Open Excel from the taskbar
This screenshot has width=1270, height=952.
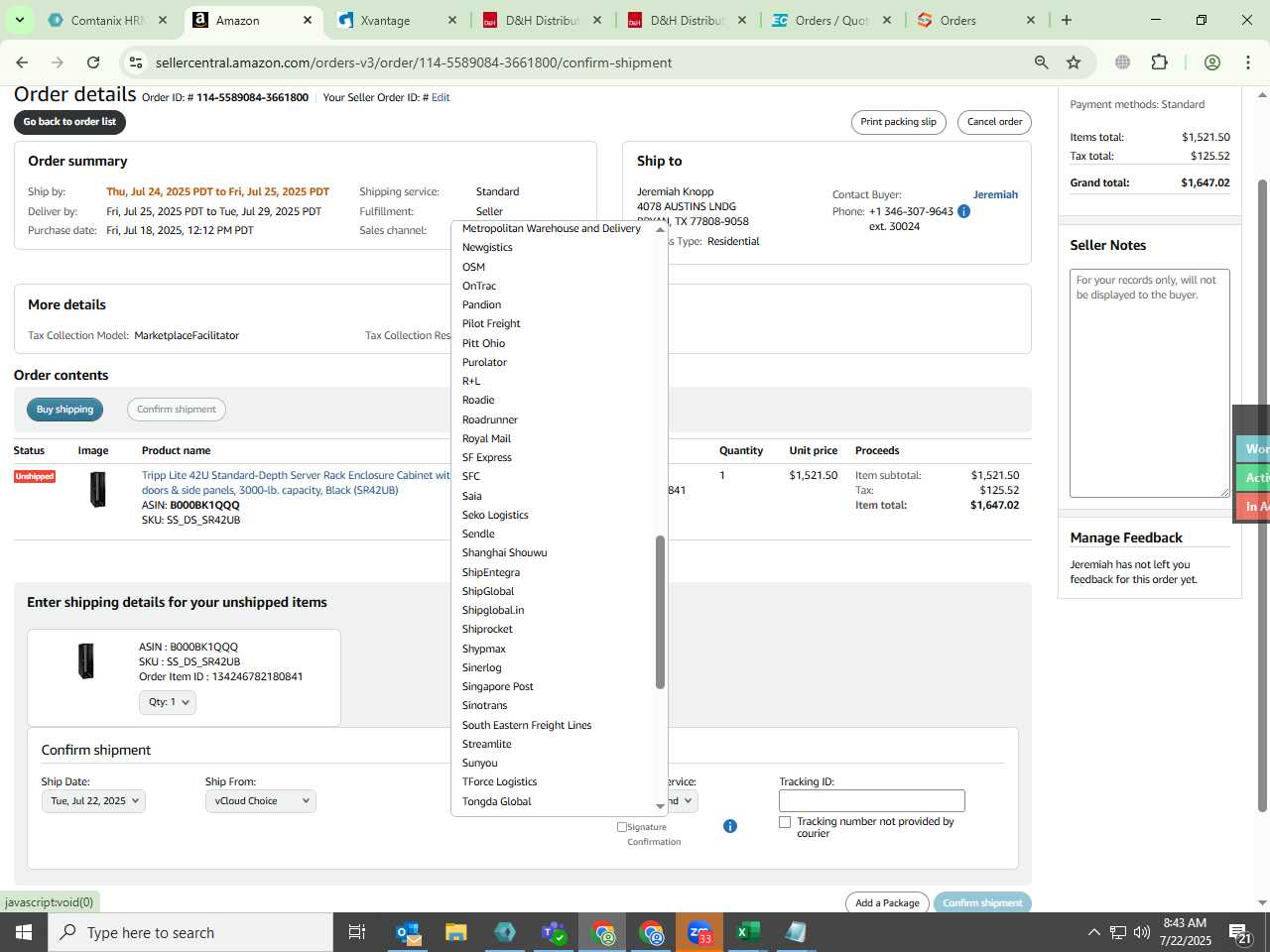[x=748, y=932]
